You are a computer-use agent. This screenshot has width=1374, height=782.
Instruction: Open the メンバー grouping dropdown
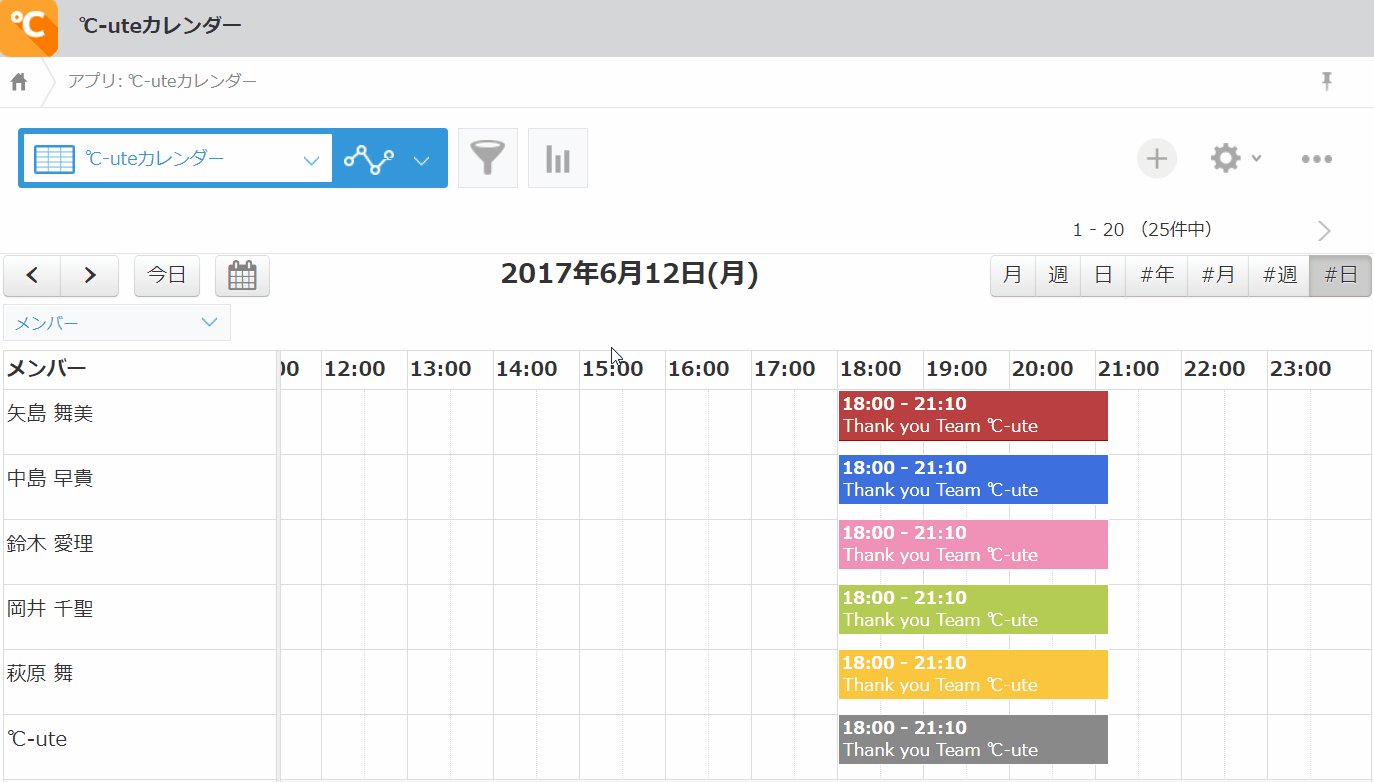(117, 322)
